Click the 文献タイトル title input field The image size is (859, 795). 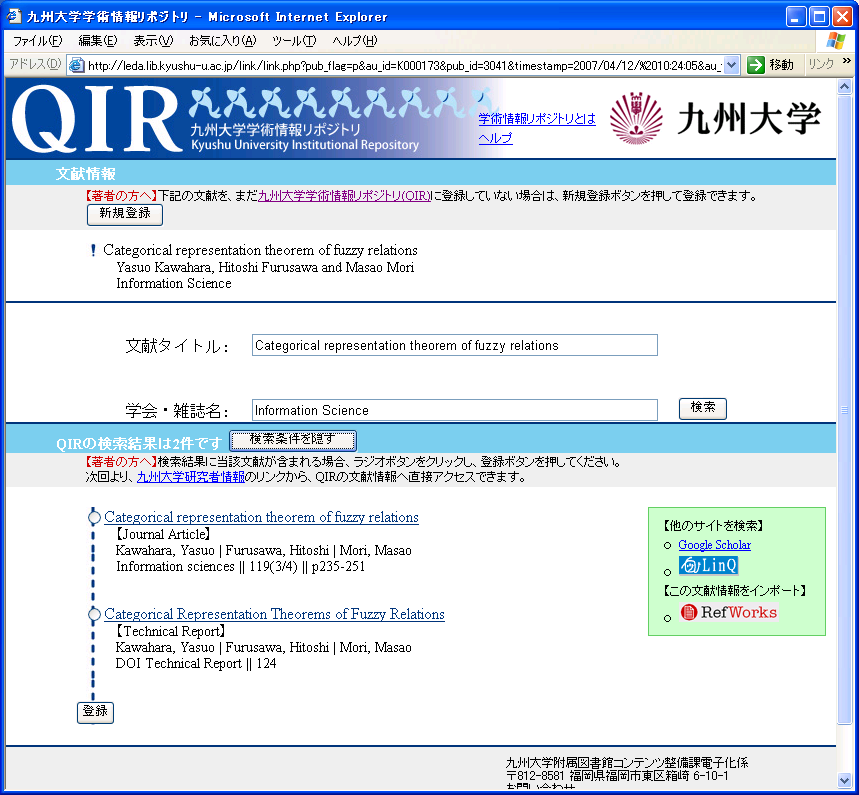click(x=454, y=346)
